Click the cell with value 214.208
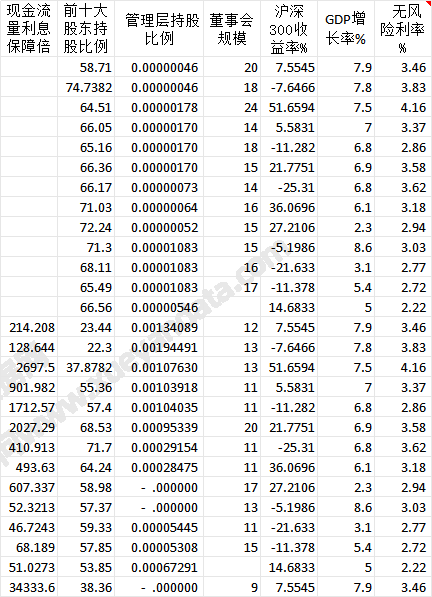The height and width of the screenshot is (597, 432). [29, 327]
